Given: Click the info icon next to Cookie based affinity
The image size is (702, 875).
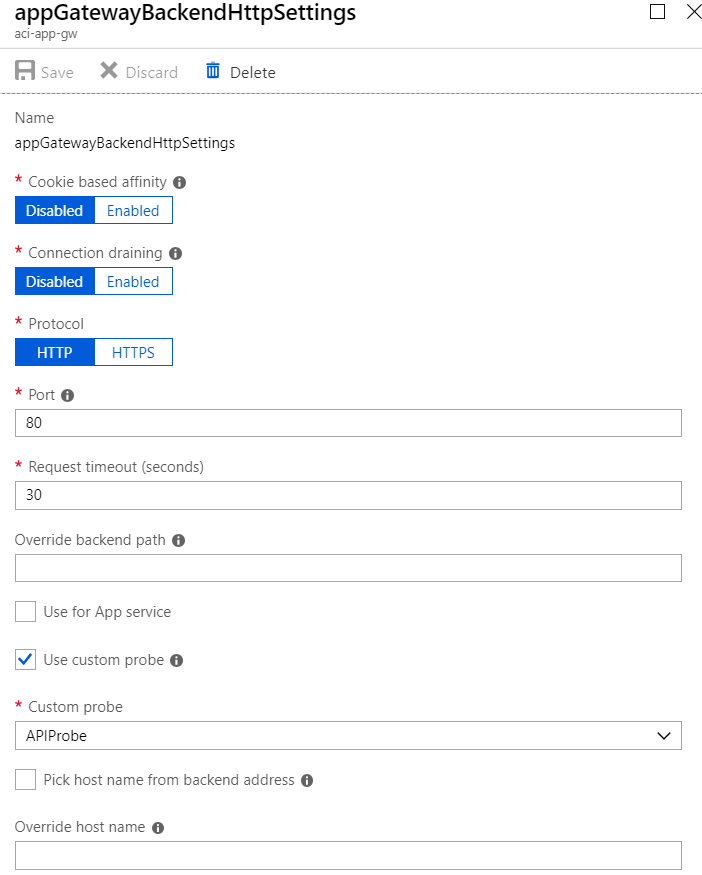Looking at the screenshot, I should coord(178,182).
